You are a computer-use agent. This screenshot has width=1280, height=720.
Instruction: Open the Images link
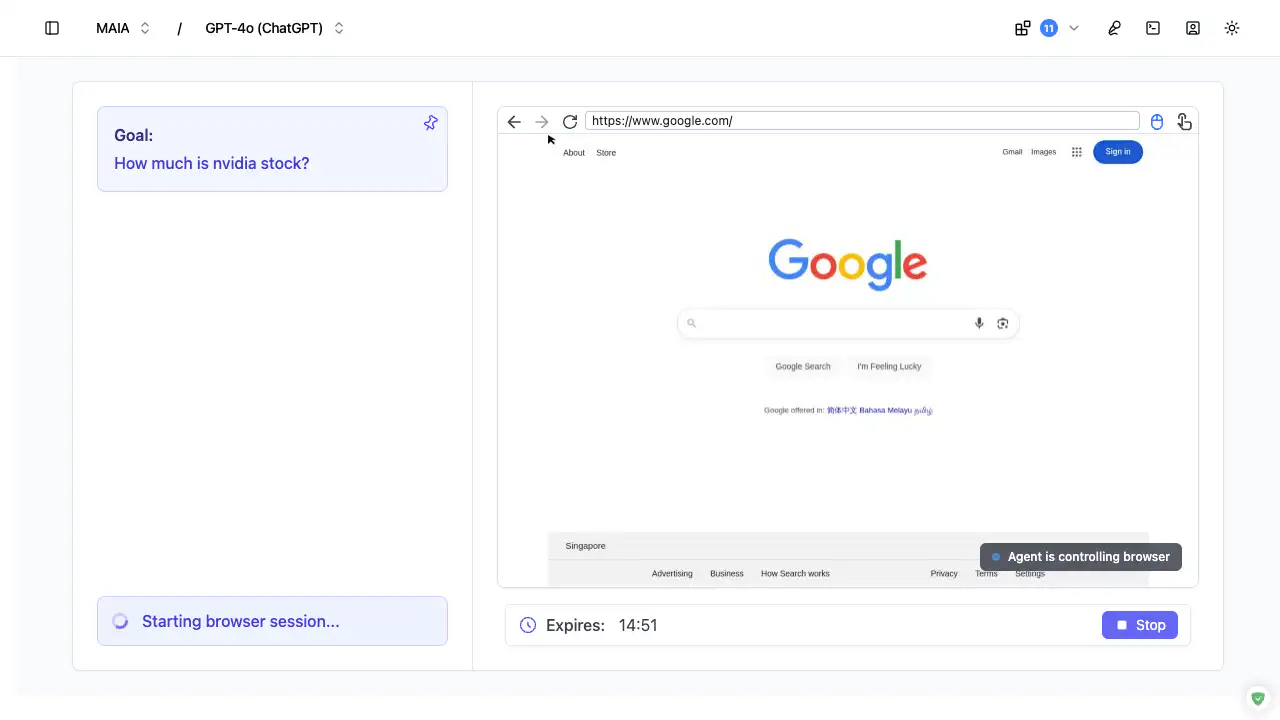click(1043, 152)
